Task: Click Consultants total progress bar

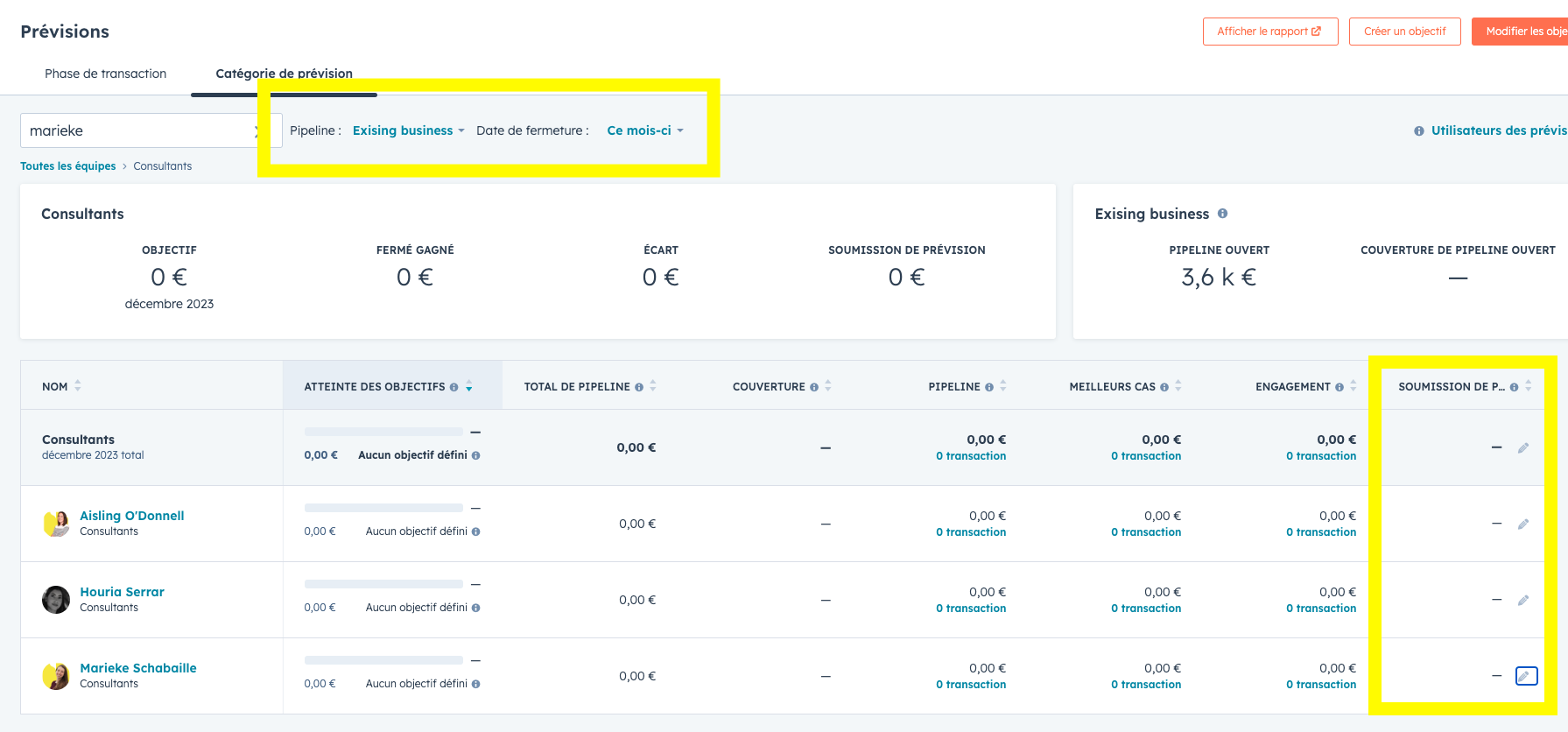Action: coord(383,432)
